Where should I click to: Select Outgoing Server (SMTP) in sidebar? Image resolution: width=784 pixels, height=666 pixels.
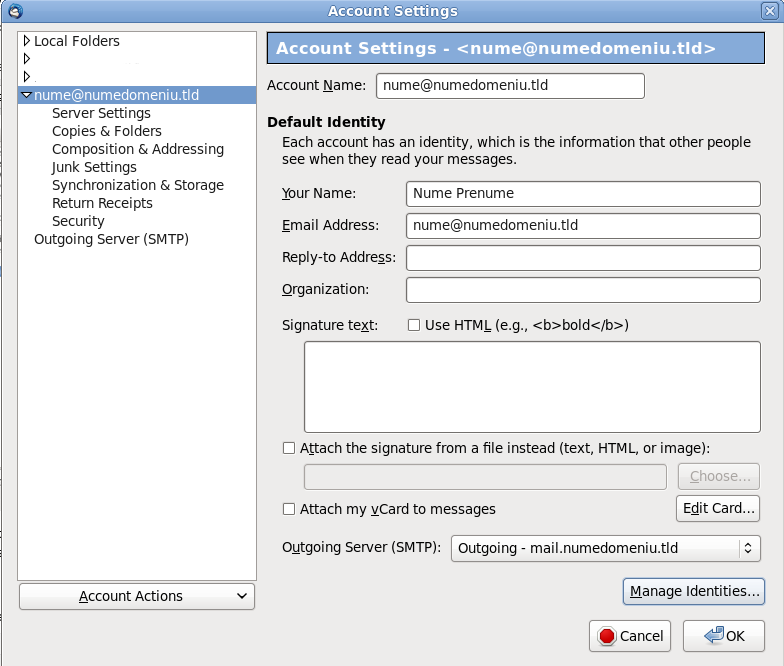[x=112, y=239]
